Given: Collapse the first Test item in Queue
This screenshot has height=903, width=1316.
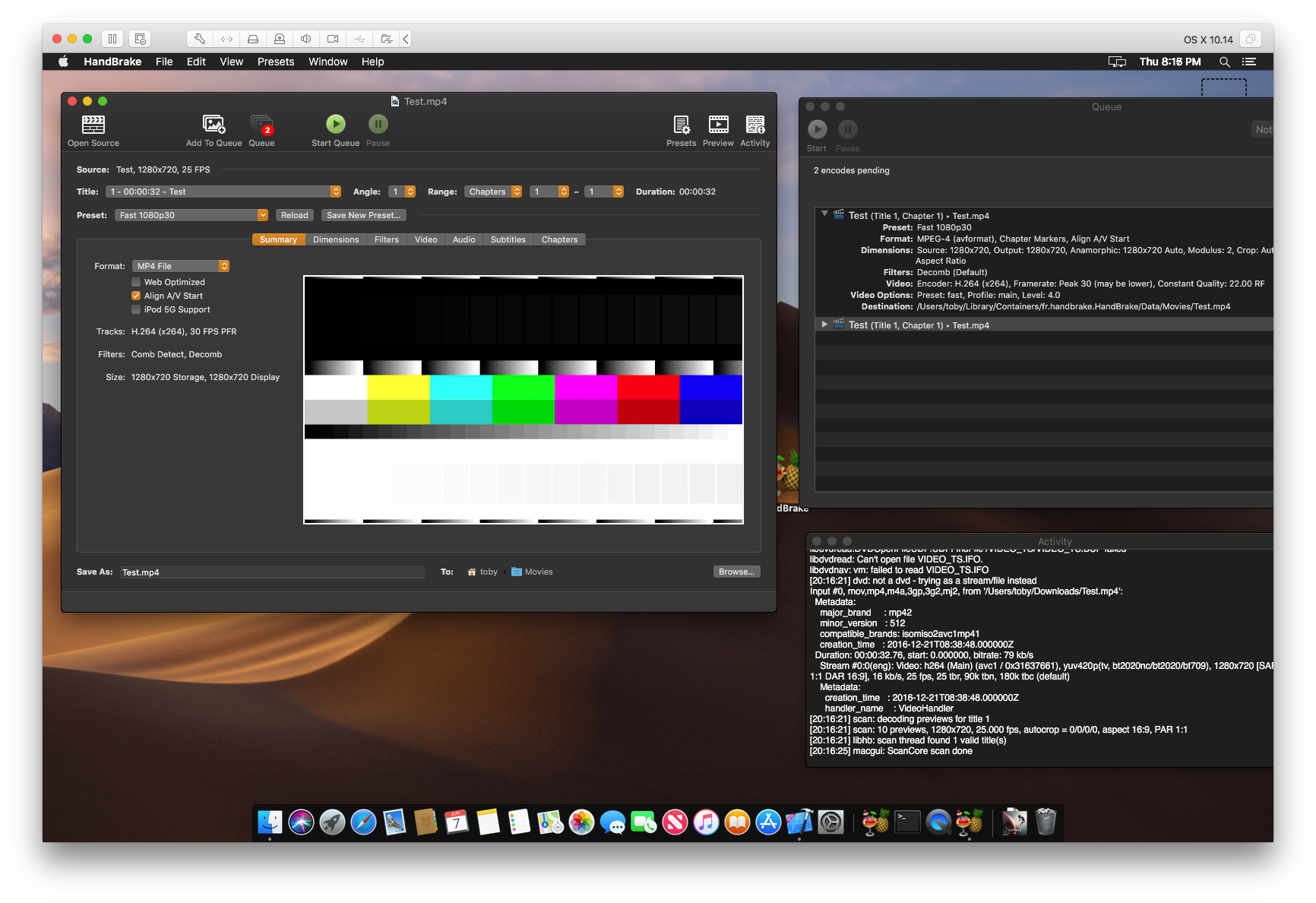Looking at the screenshot, I should (824, 214).
